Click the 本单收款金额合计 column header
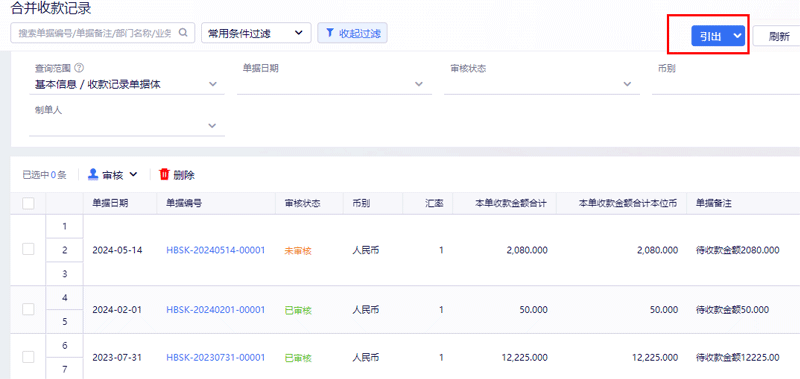800x379 pixels. click(x=511, y=203)
